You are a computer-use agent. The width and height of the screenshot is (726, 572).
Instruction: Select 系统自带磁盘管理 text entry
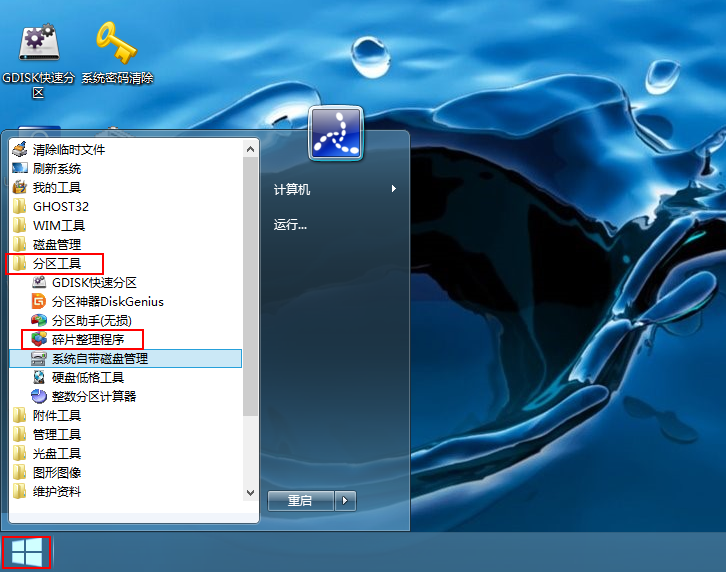click(x=100, y=358)
